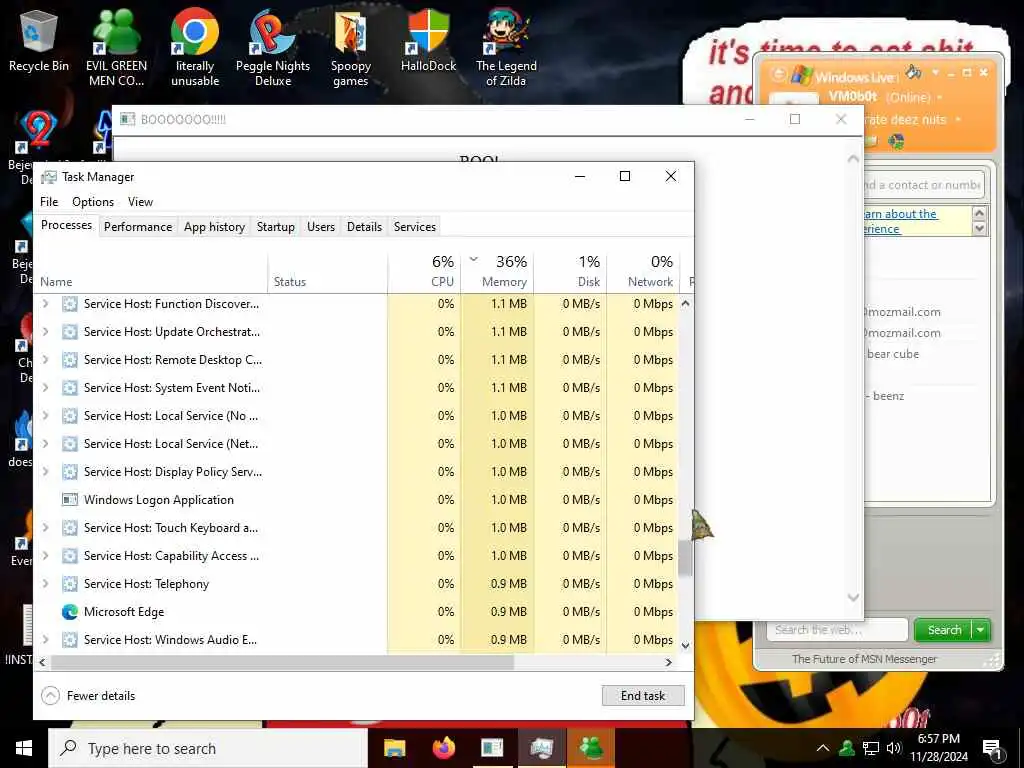The height and width of the screenshot is (768, 1024).
Task: Expand Service Host: Function Discover... row
Action: (x=46, y=304)
